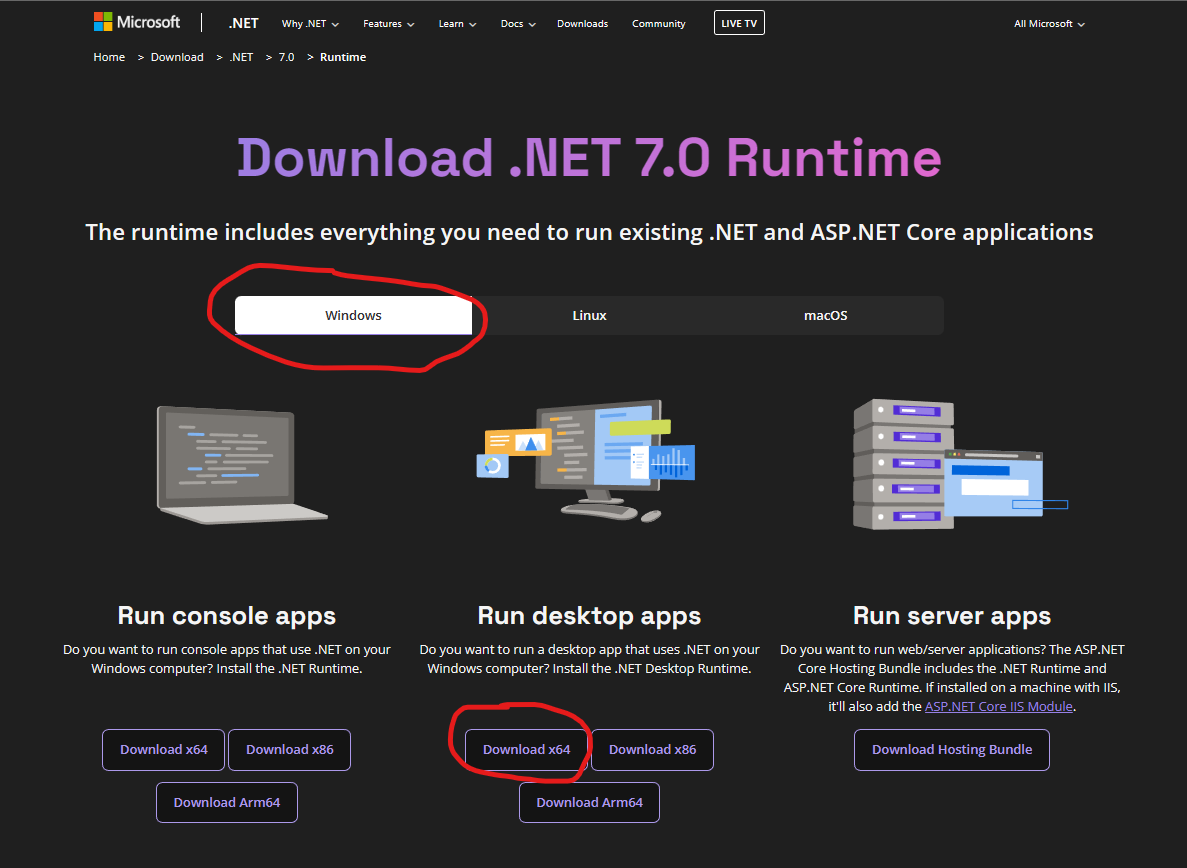
Task: Download Arm64 console runtime
Action: pyautogui.click(x=227, y=802)
